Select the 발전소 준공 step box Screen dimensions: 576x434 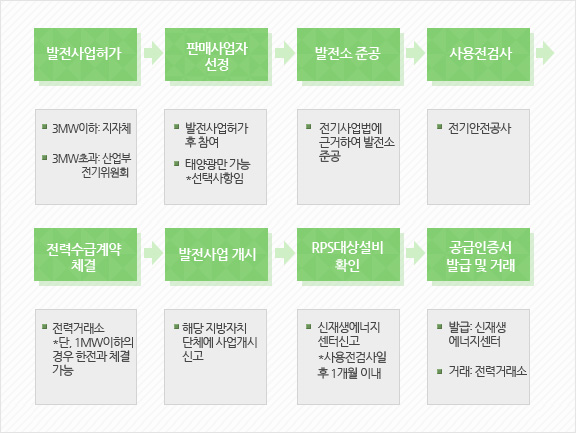coord(348,54)
